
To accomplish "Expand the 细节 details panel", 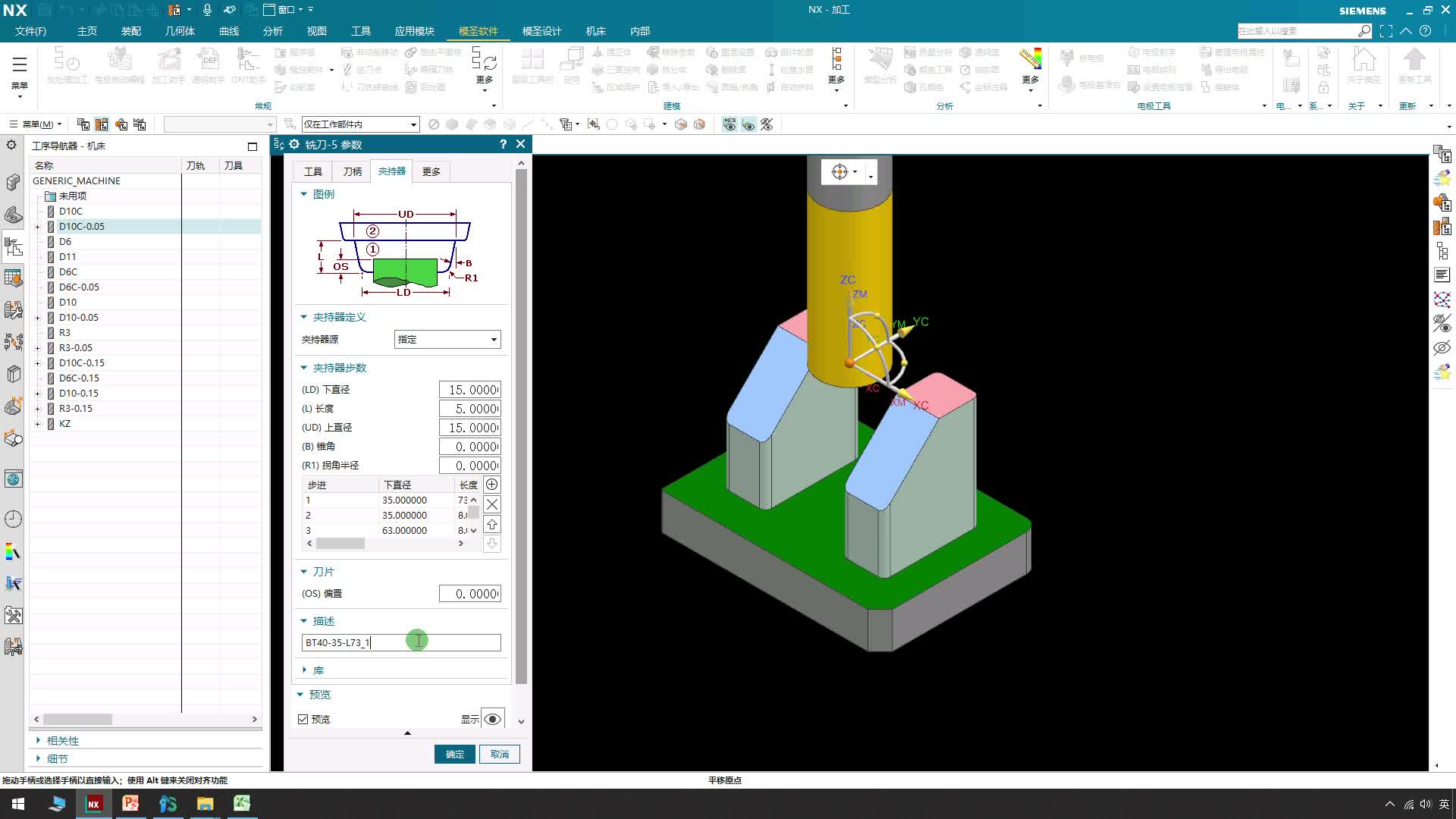I will tap(38, 759).
